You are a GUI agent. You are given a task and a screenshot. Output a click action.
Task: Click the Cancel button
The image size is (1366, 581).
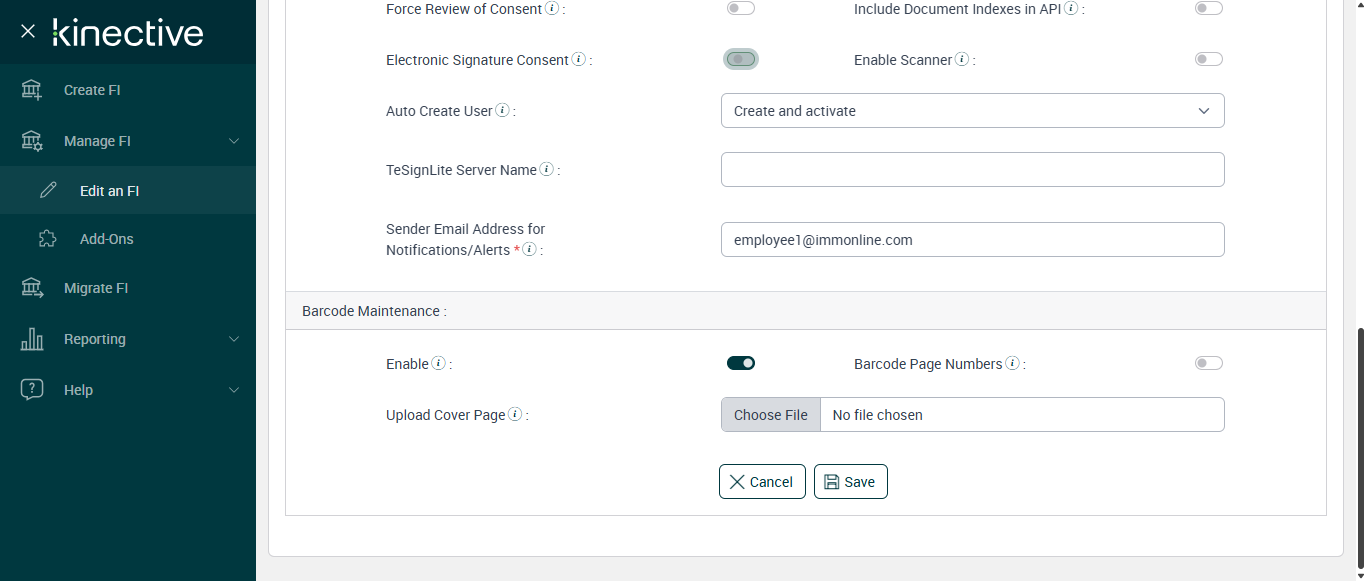[762, 481]
